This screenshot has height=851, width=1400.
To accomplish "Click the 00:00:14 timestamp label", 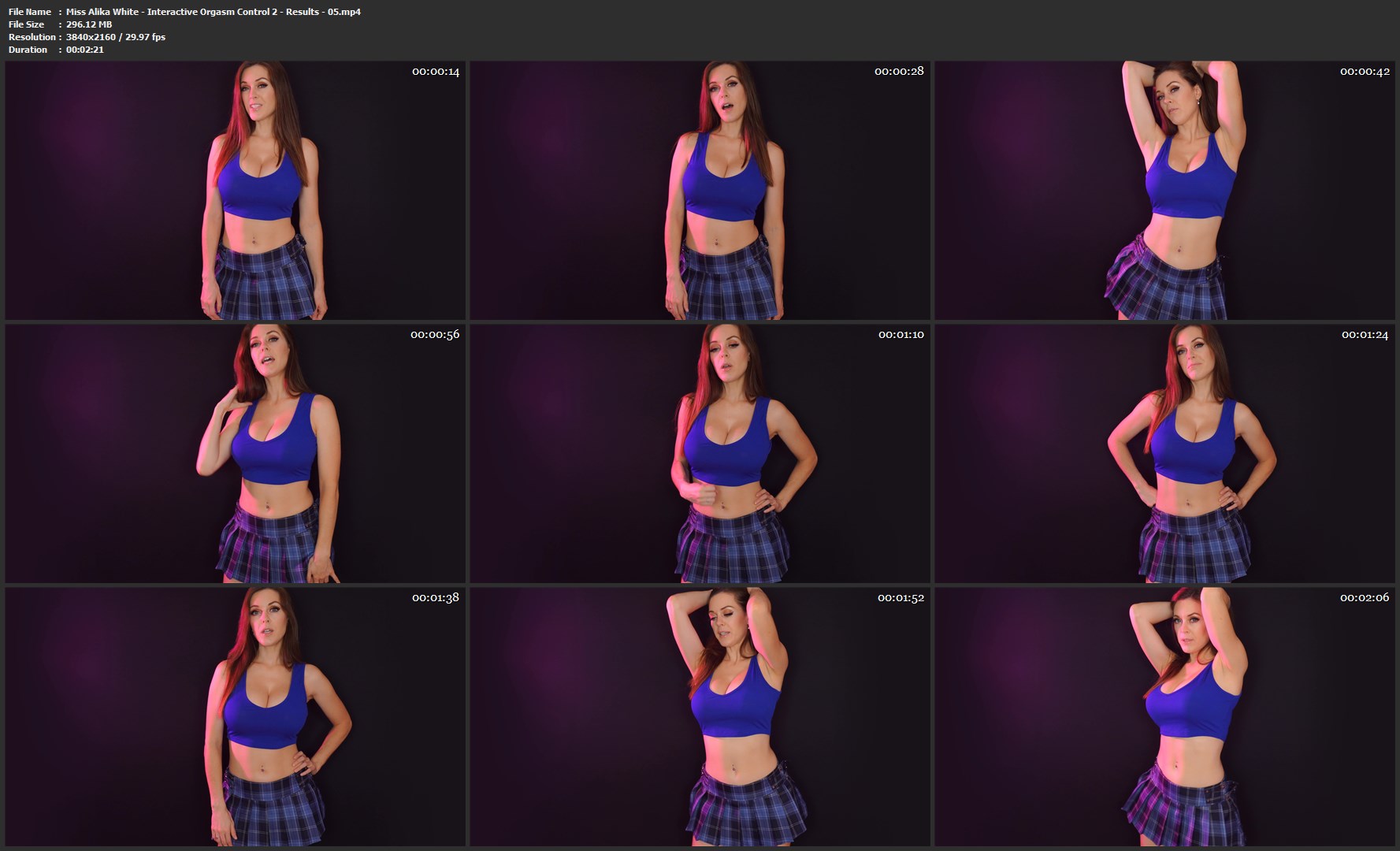I will 435,72.
